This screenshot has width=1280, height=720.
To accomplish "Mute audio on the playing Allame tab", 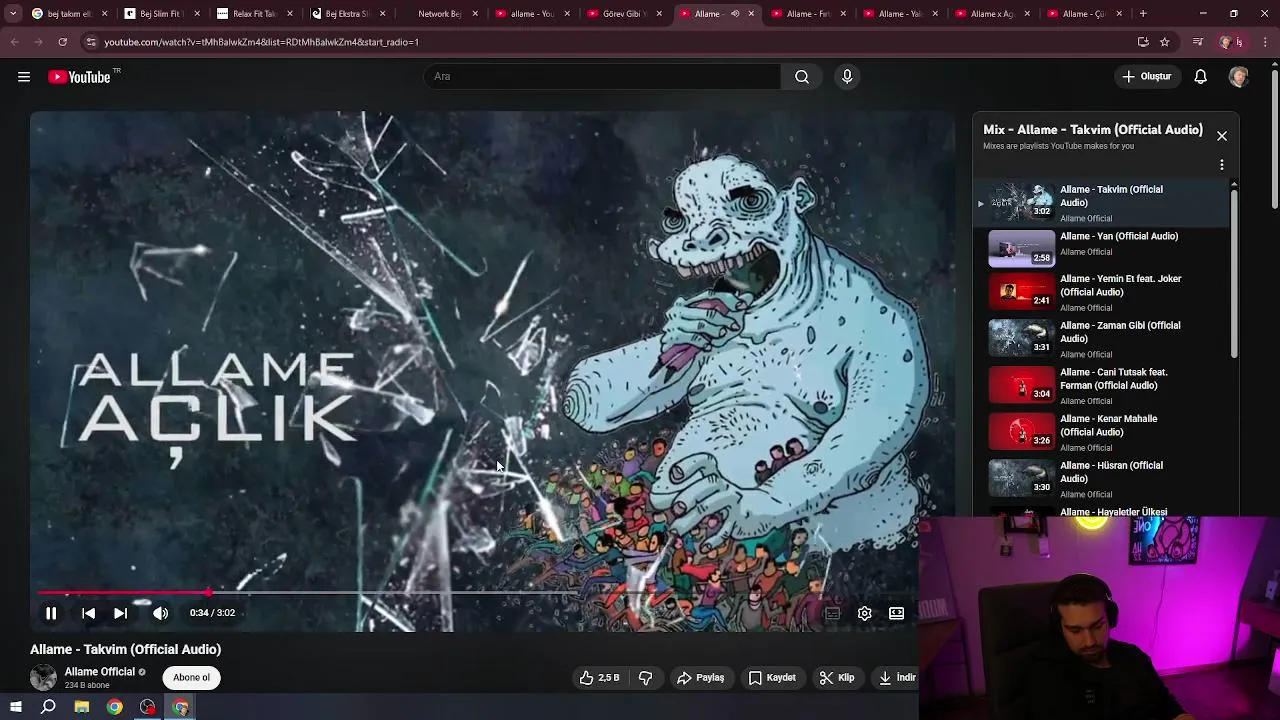I will click(x=735, y=14).
